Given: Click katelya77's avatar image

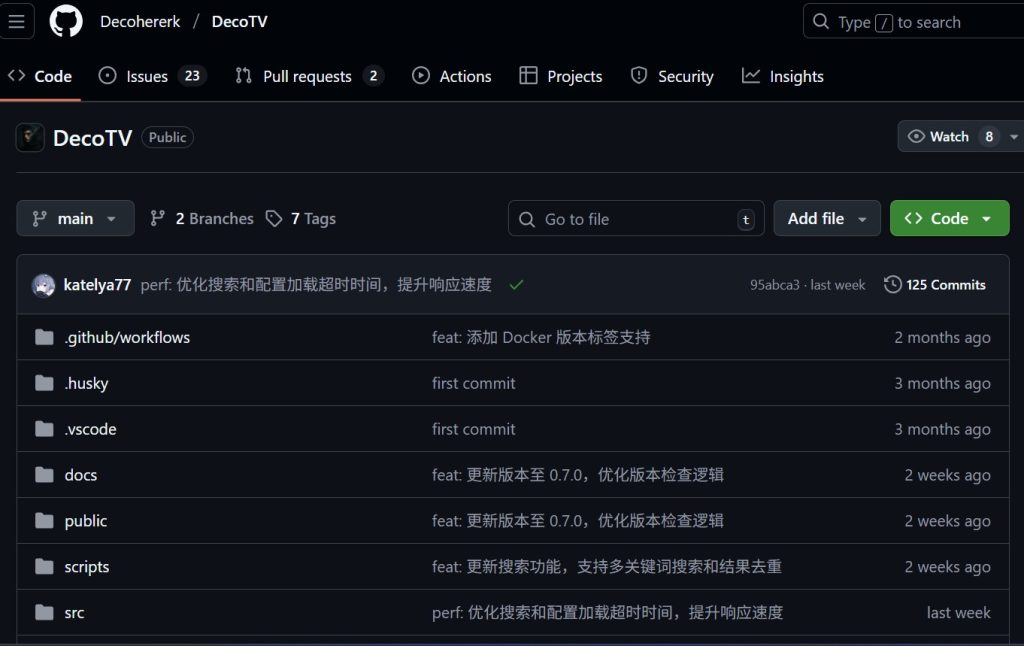Looking at the screenshot, I should click(x=44, y=285).
